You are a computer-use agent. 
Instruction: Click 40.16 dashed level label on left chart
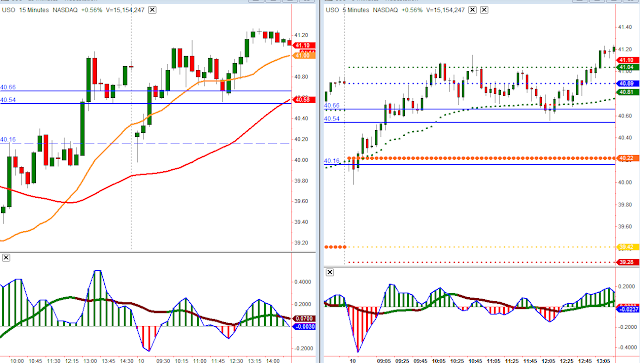coord(8,139)
